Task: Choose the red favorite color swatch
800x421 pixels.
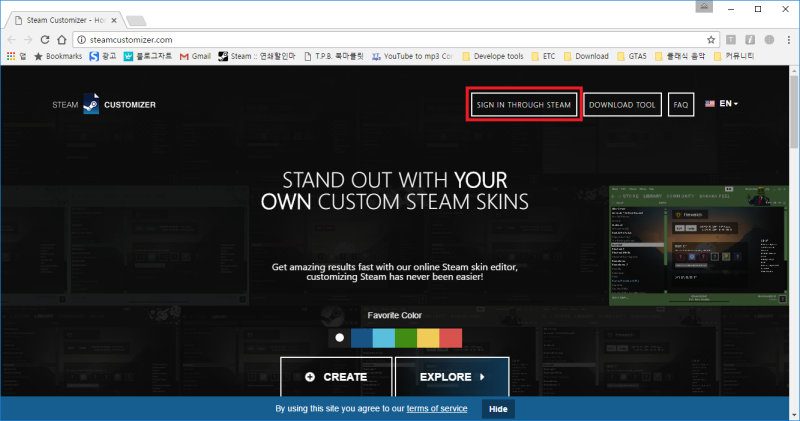Action: [x=451, y=338]
